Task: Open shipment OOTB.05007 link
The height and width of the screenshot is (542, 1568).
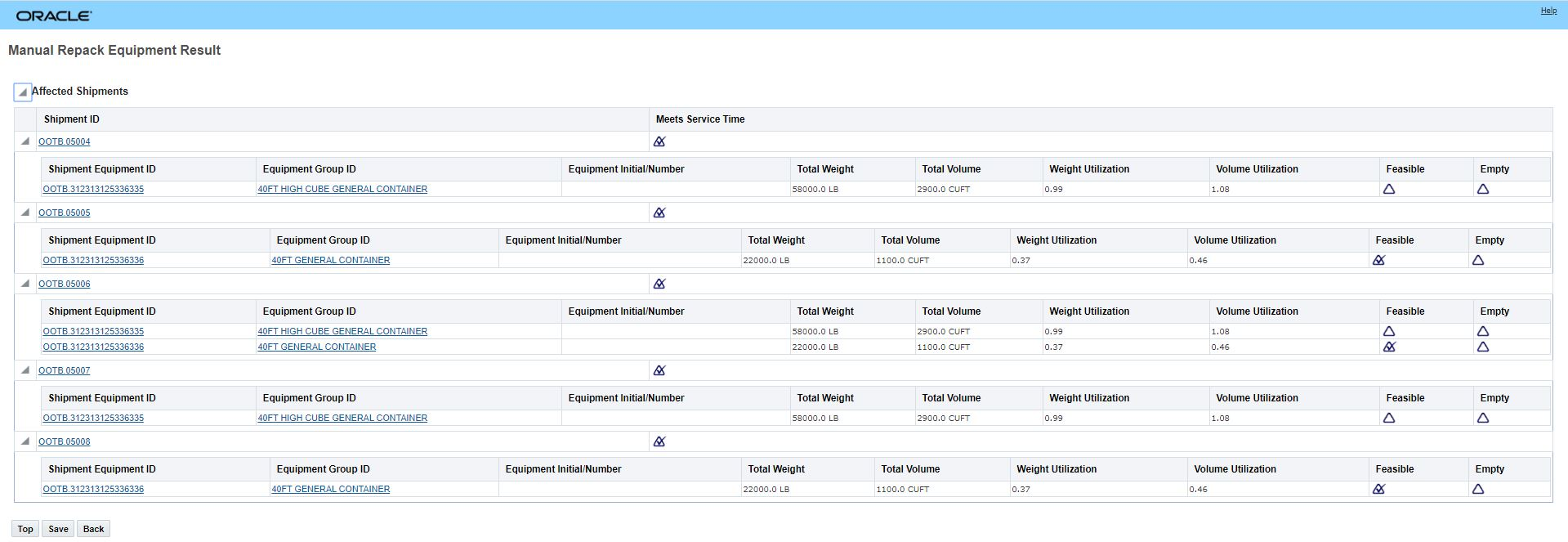Action: pos(65,370)
